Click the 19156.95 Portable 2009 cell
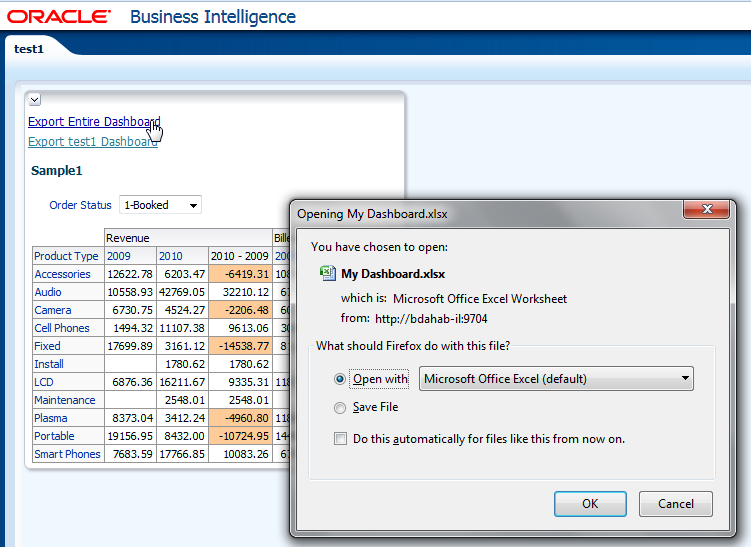 [x=130, y=436]
